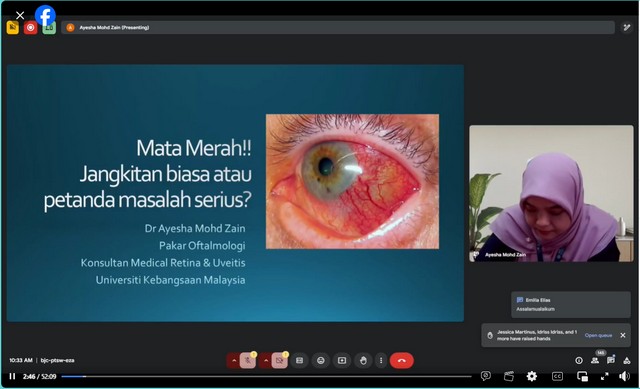The image size is (640, 389).
Task: Click the Open queue link
Action: click(598, 335)
